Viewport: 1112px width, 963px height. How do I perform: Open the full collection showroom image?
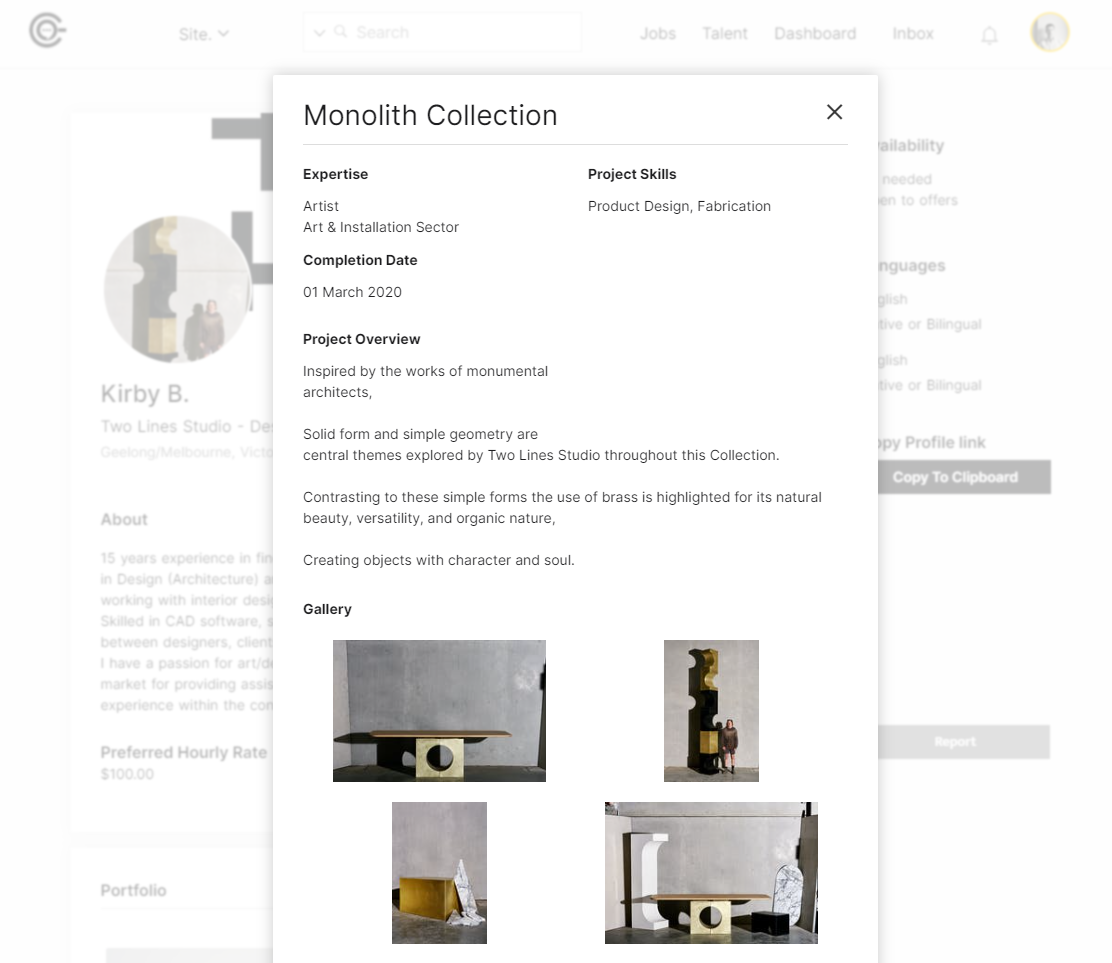pyautogui.click(x=711, y=873)
